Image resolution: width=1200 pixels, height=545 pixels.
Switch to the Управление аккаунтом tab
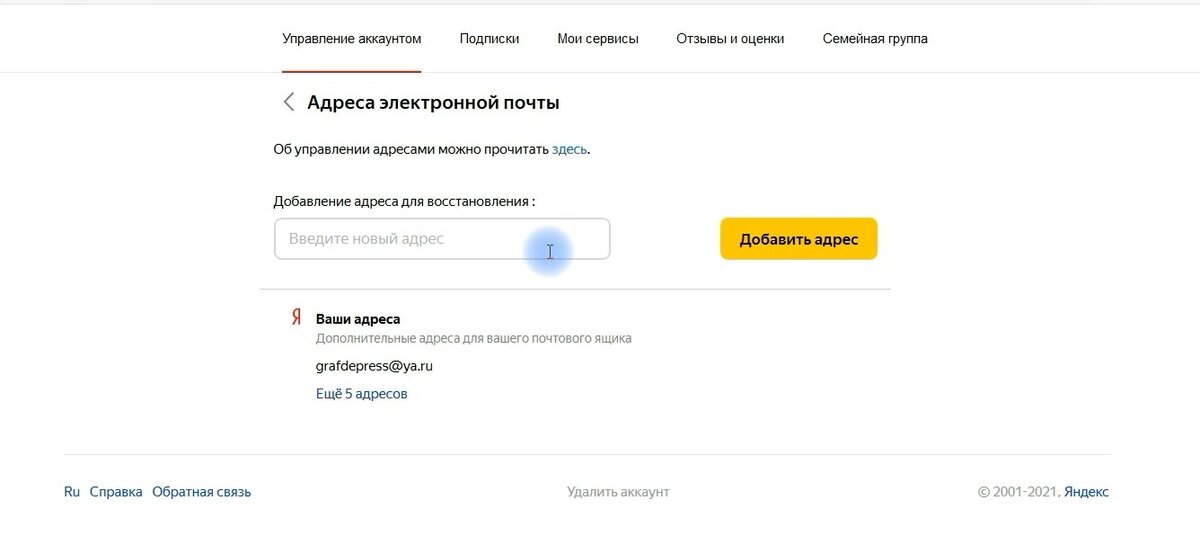point(352,39)
